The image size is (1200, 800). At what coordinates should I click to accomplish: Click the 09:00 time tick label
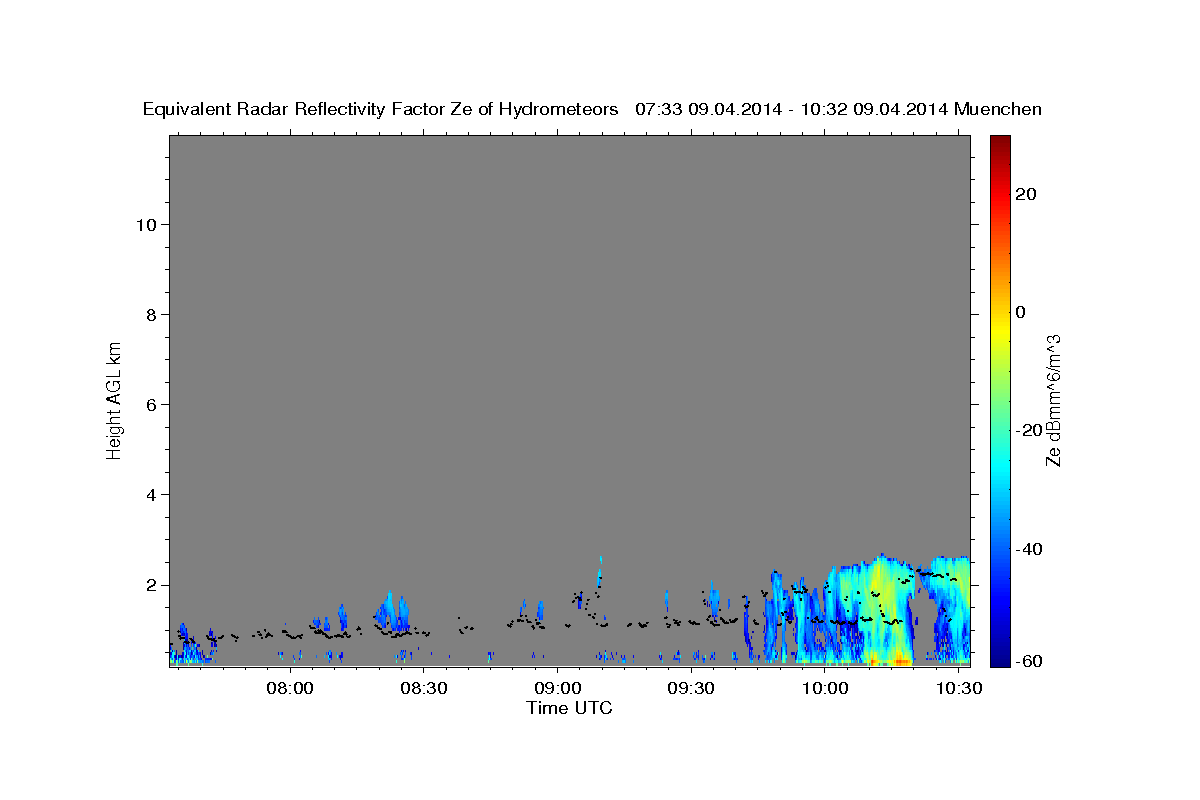click(x=558, y=688)
